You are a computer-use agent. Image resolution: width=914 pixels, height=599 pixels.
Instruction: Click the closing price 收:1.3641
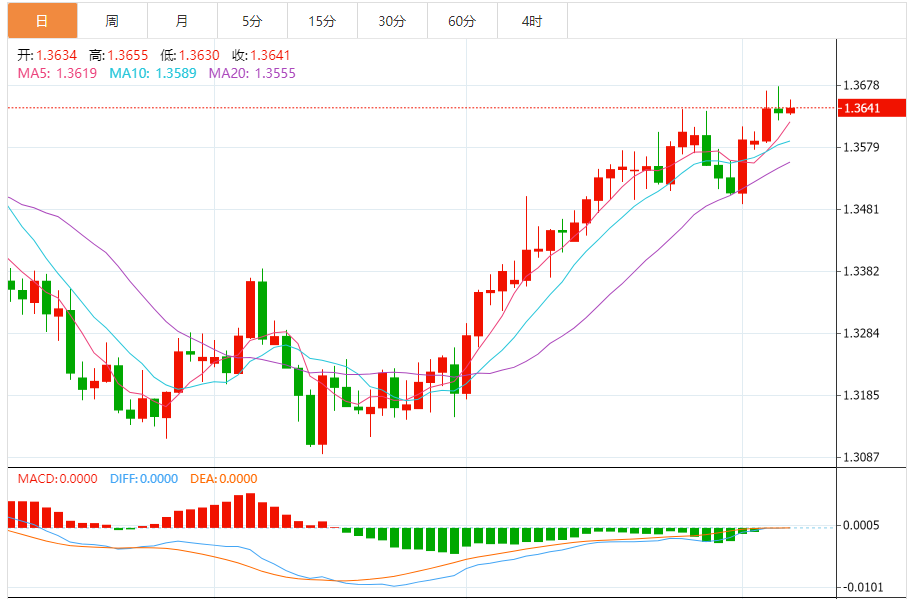pyautogui.click(x=261, y=55)
